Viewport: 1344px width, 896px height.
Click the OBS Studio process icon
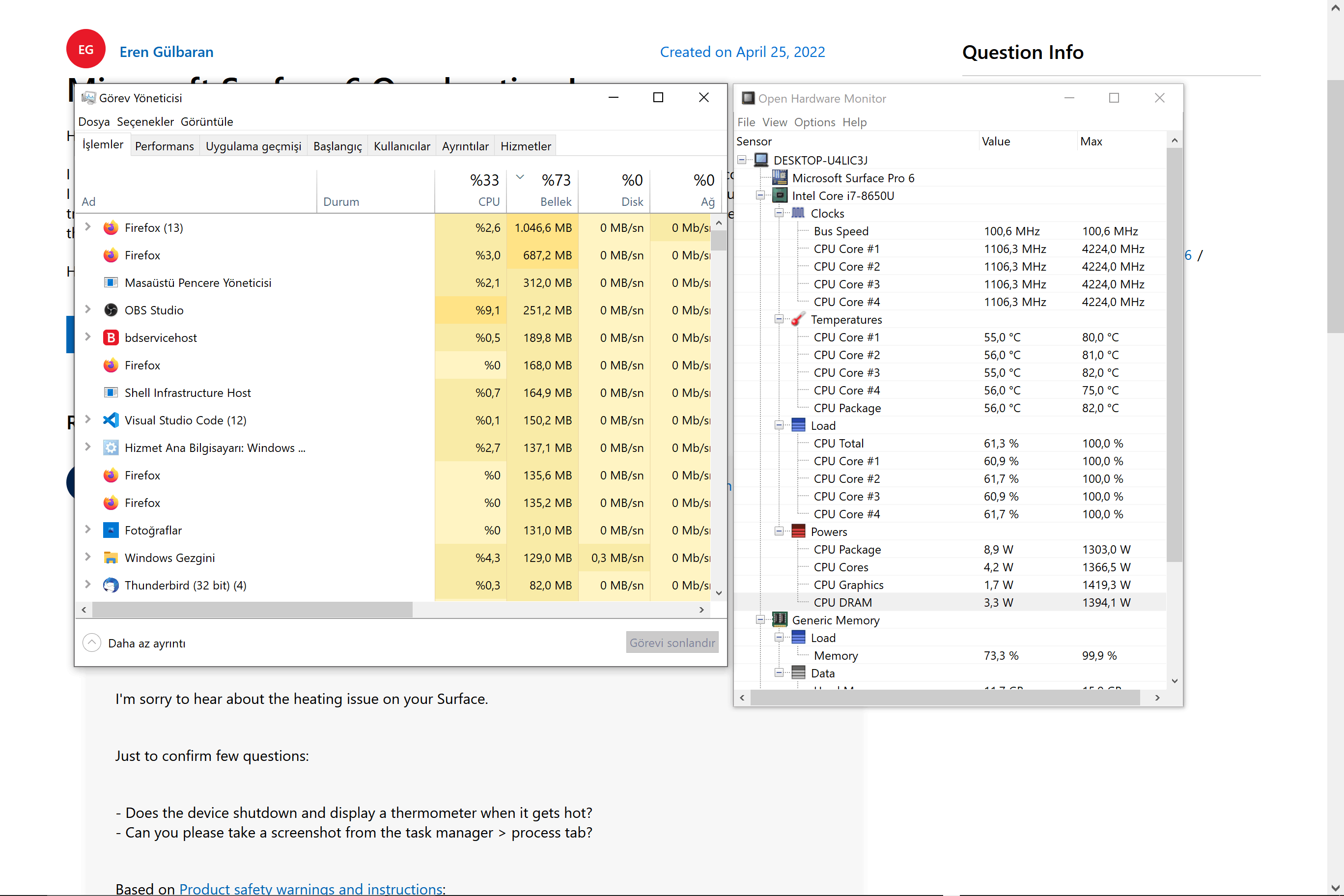coord(111,310)
